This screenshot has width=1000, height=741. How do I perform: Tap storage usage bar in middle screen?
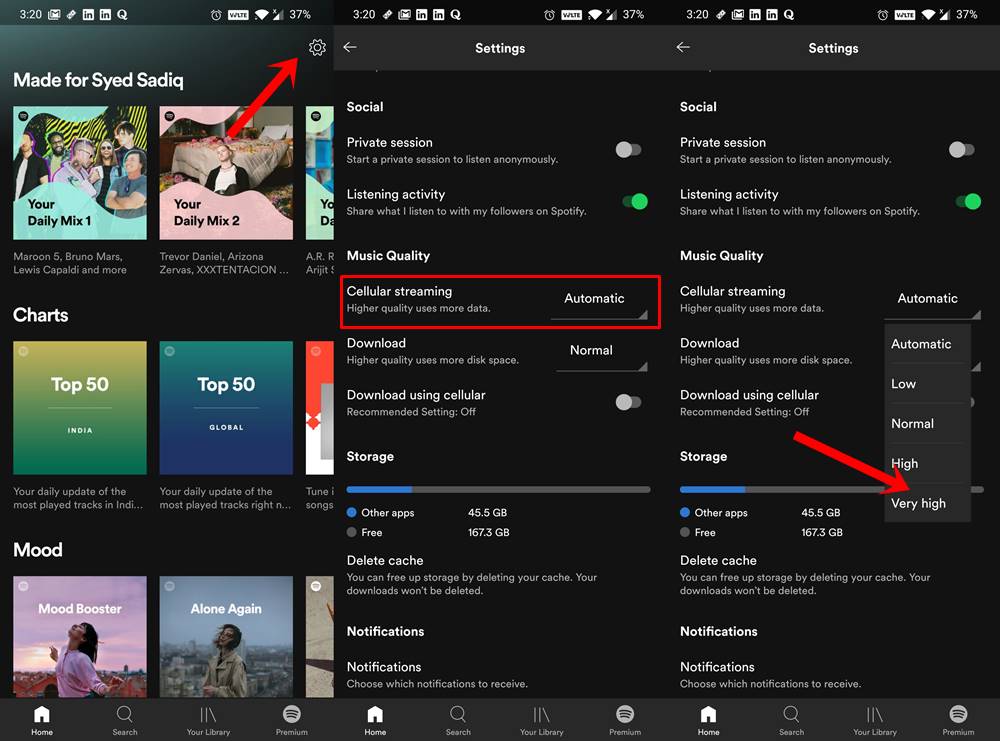(498, 490)
